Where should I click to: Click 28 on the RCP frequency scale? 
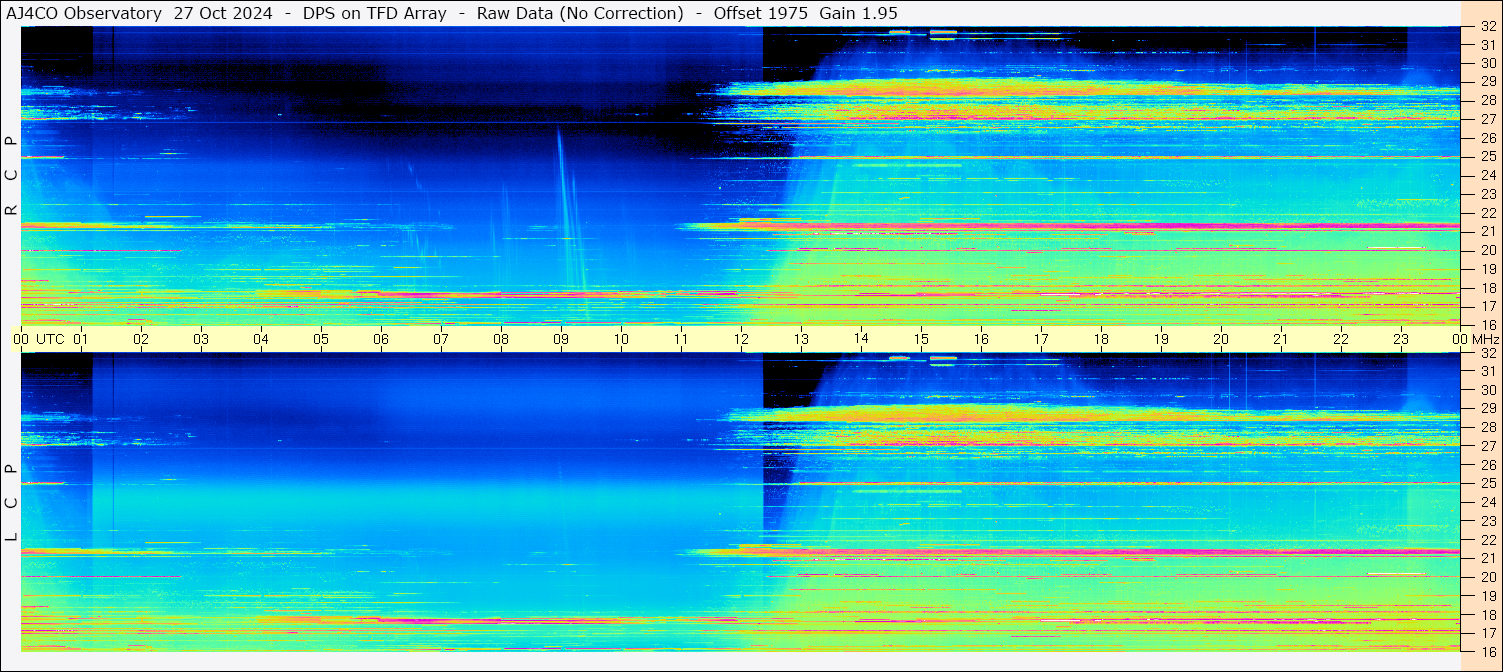click(1488, 100)
